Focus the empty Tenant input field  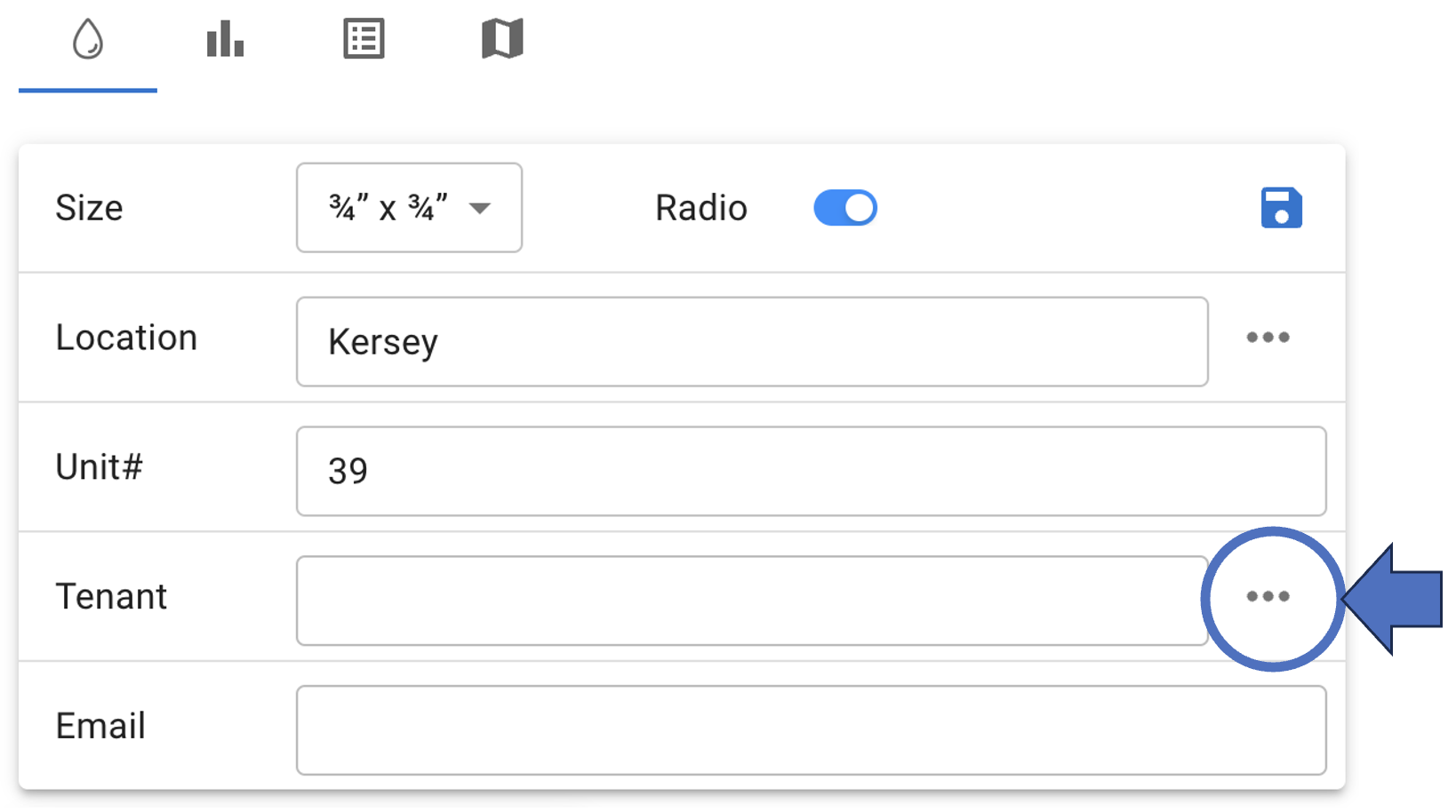(752, 601)
